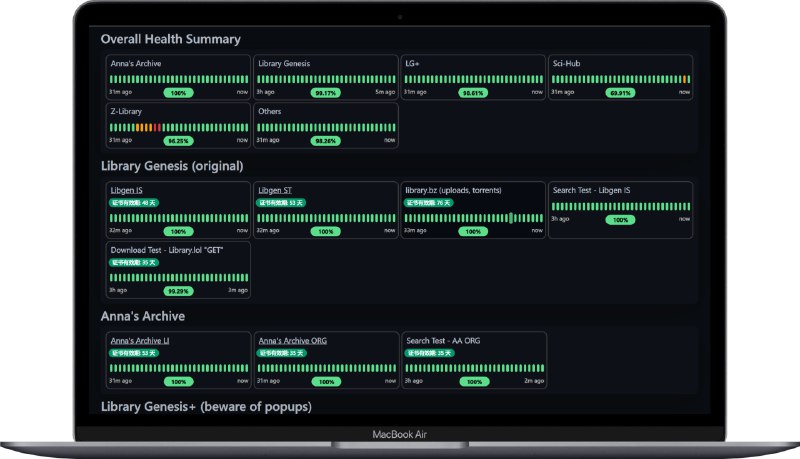This screenshot has width=800, height=459.
Task: Open the Libgen IS monitor link
Action: coord(126,190)
